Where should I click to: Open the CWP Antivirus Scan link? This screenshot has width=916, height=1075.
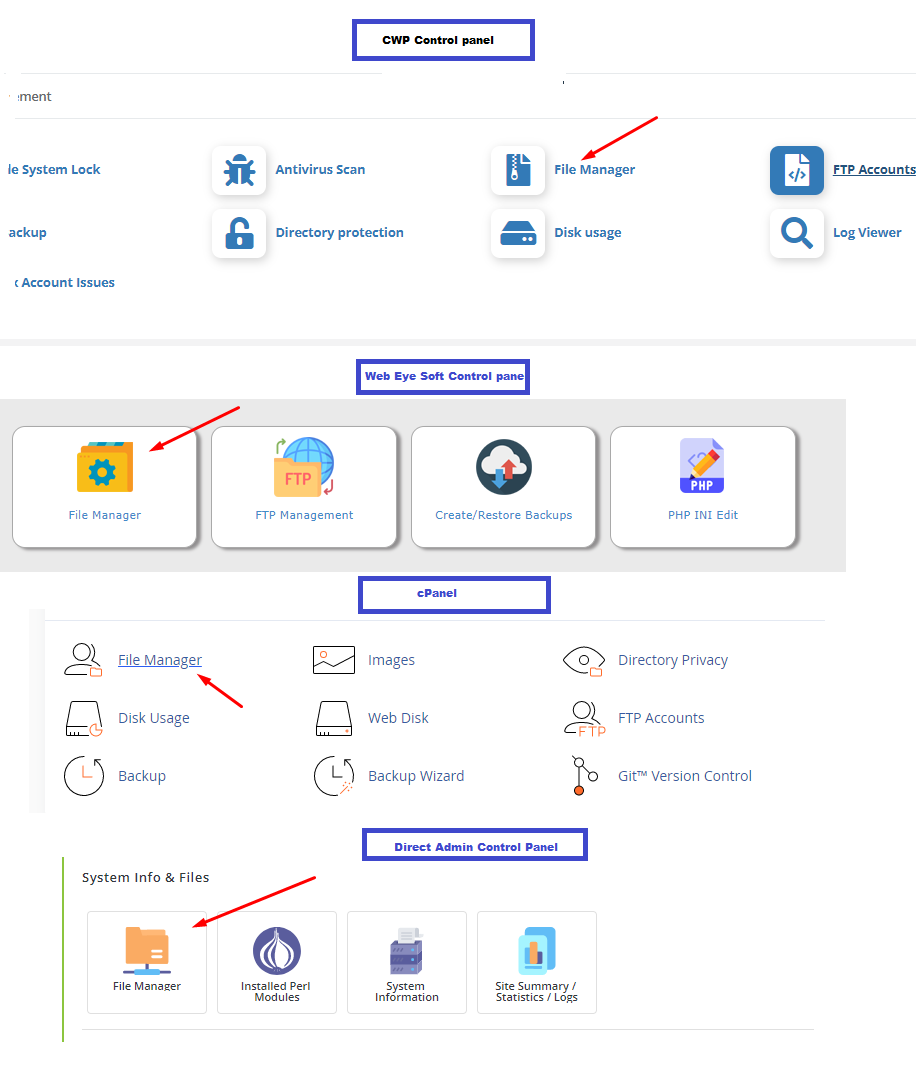320,169
